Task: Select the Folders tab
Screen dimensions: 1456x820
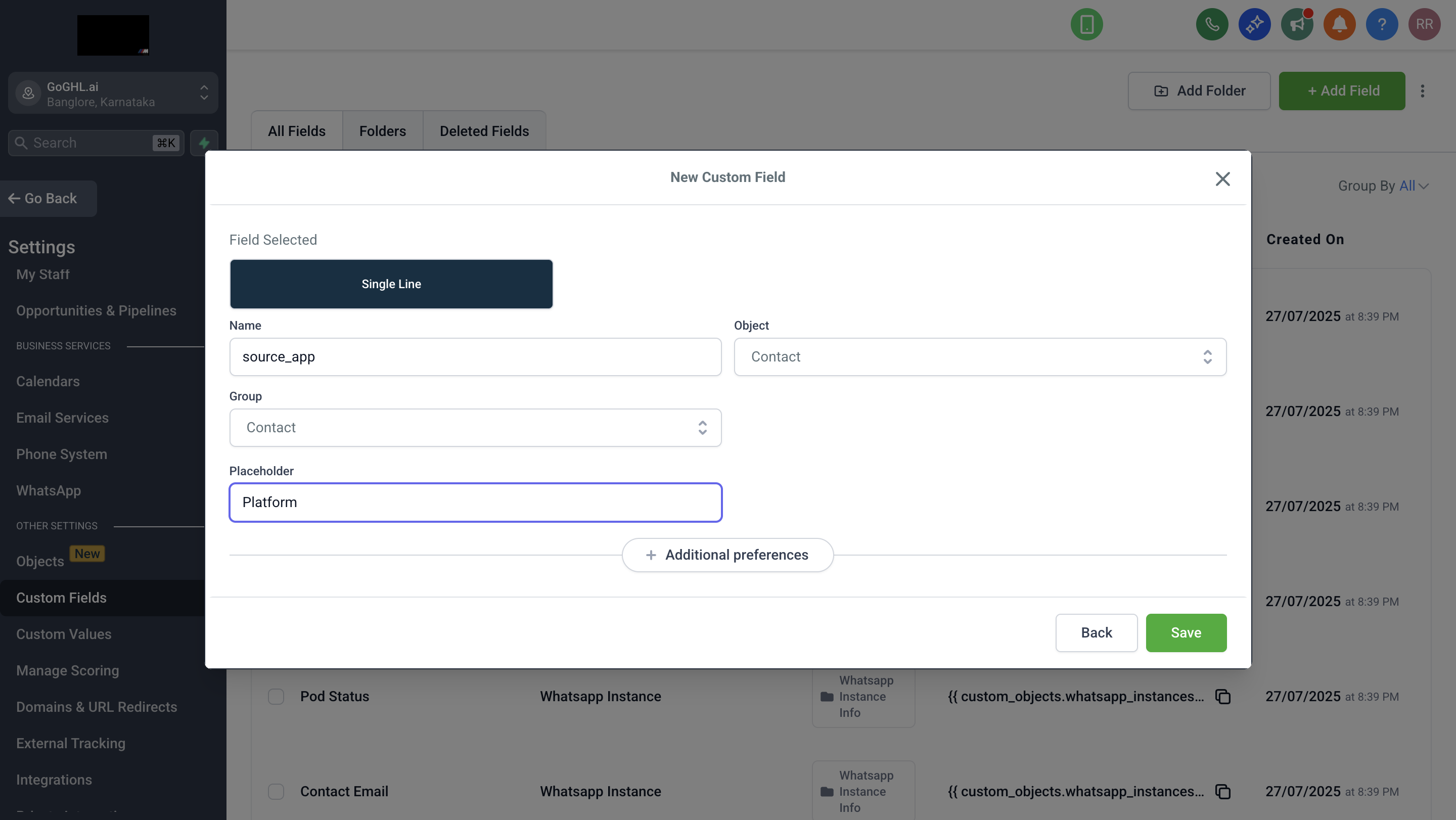Action: pos(382,130)
